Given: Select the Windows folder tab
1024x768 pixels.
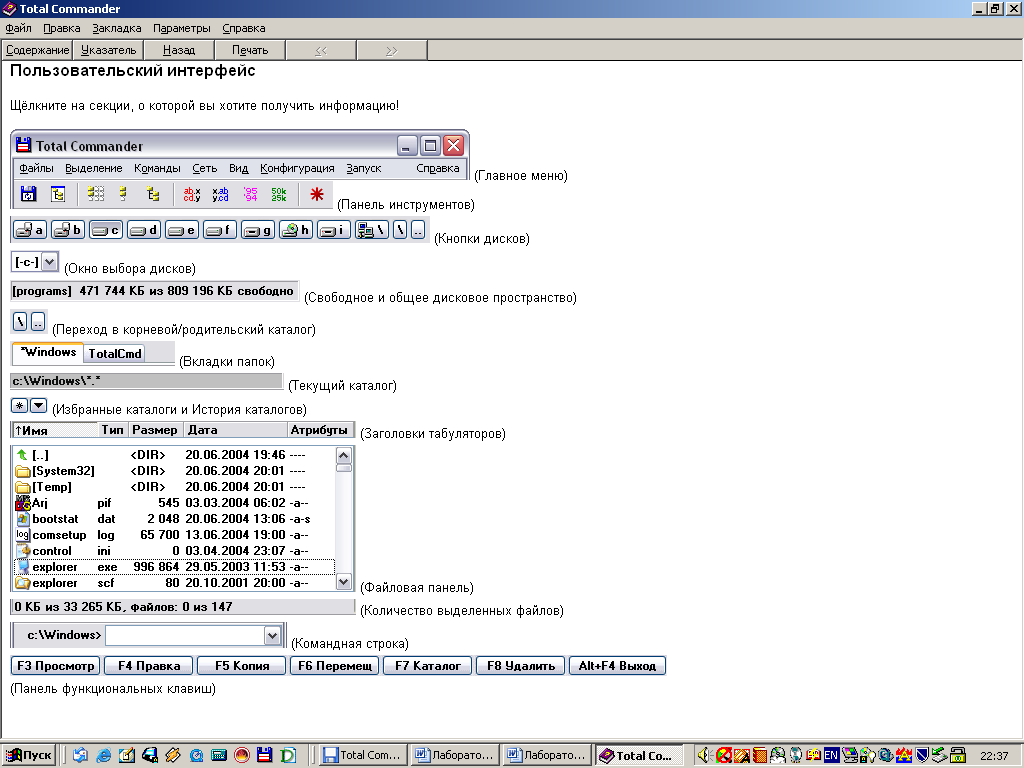Looking at the screenshot, I should (x=48, y=353).
